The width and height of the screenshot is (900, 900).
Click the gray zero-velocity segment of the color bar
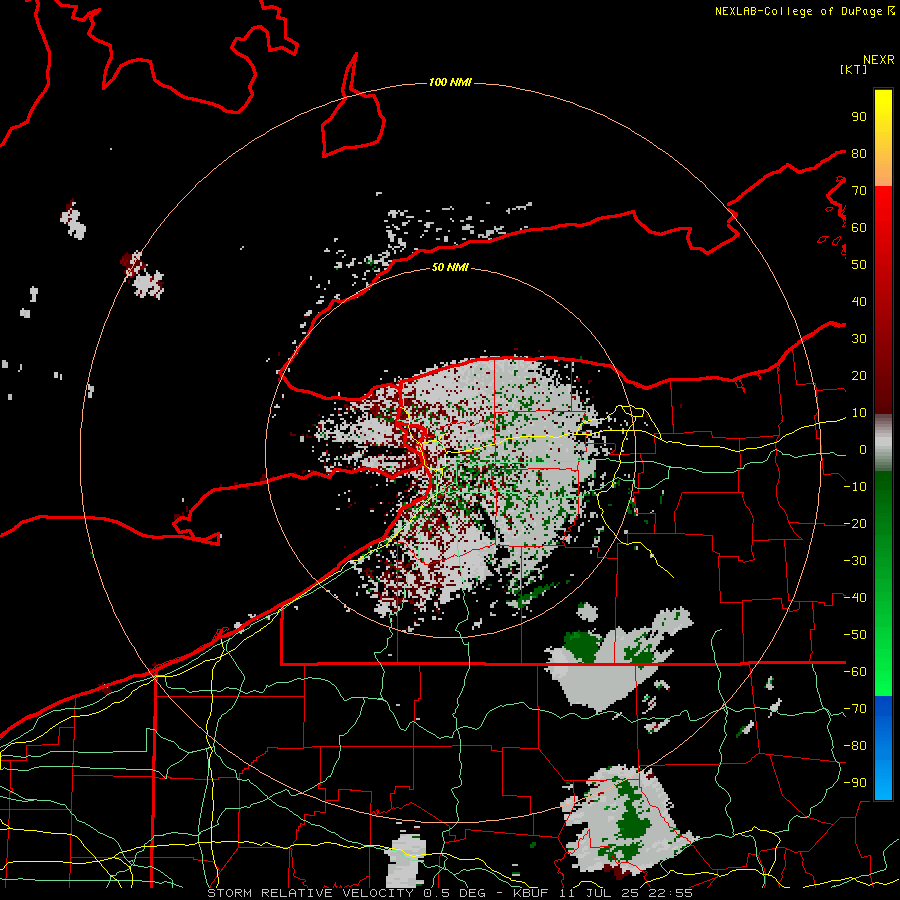[x=883, y=442]
